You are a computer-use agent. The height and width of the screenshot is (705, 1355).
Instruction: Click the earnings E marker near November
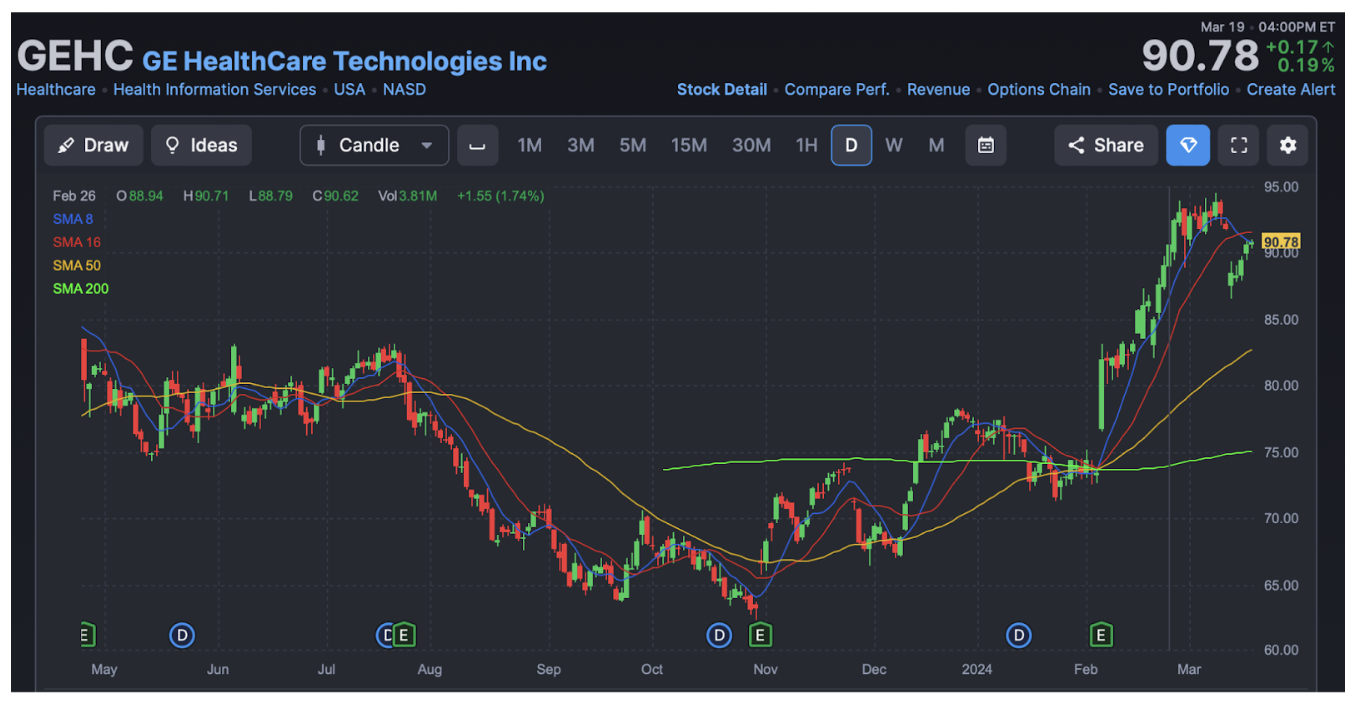tap(760, 634)
